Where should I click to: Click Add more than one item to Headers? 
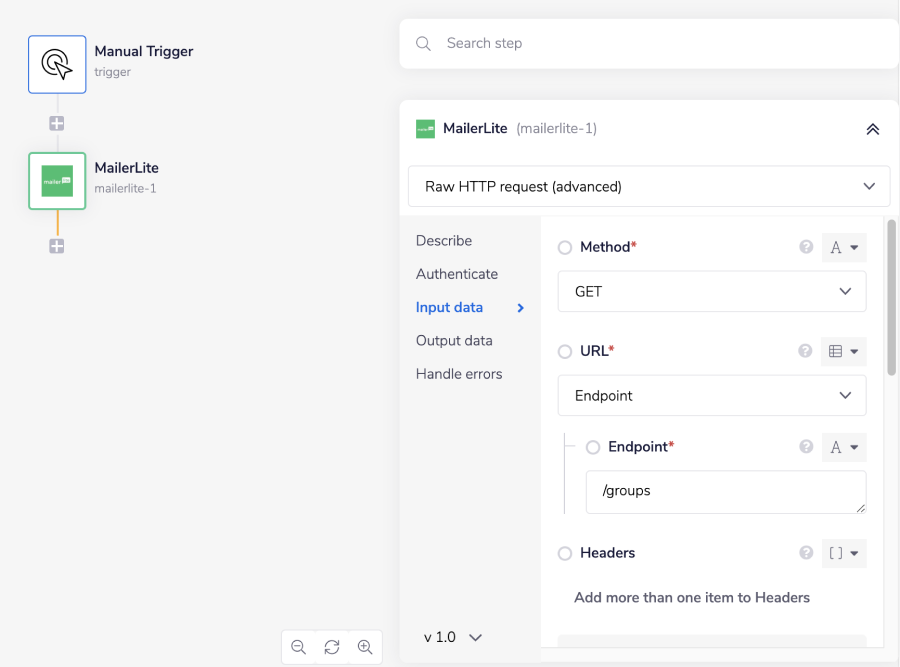(691, 597)
